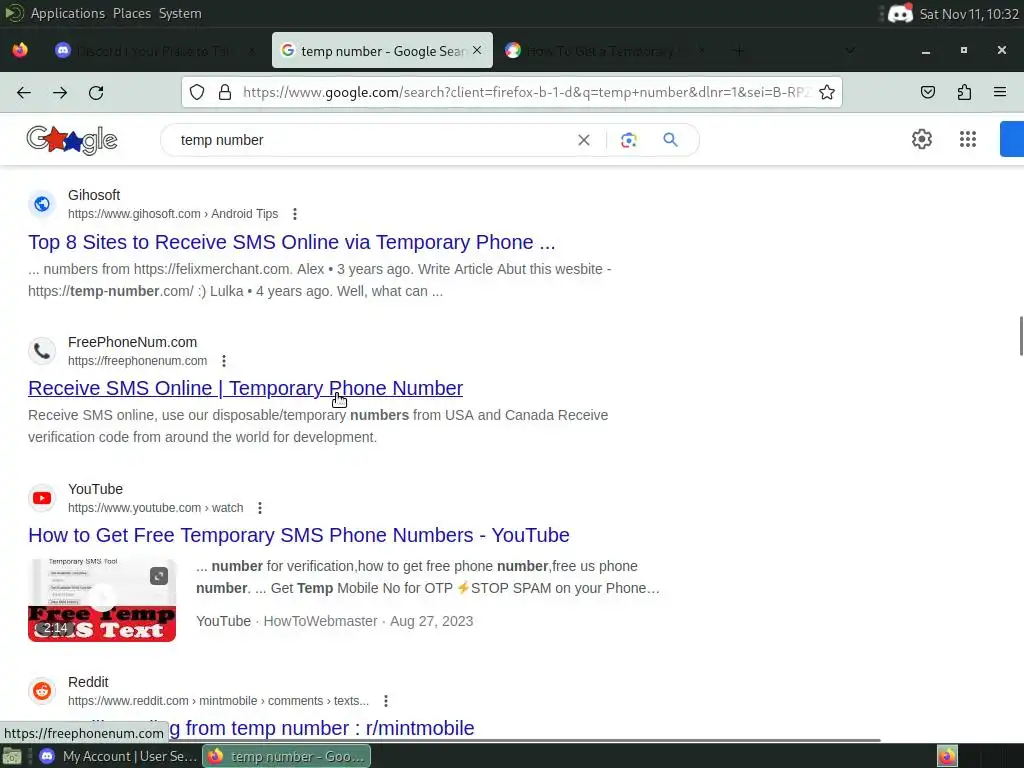Click the FreePhoneNum.com site name
Viewport: 1024px width, 768px height.
133,342
